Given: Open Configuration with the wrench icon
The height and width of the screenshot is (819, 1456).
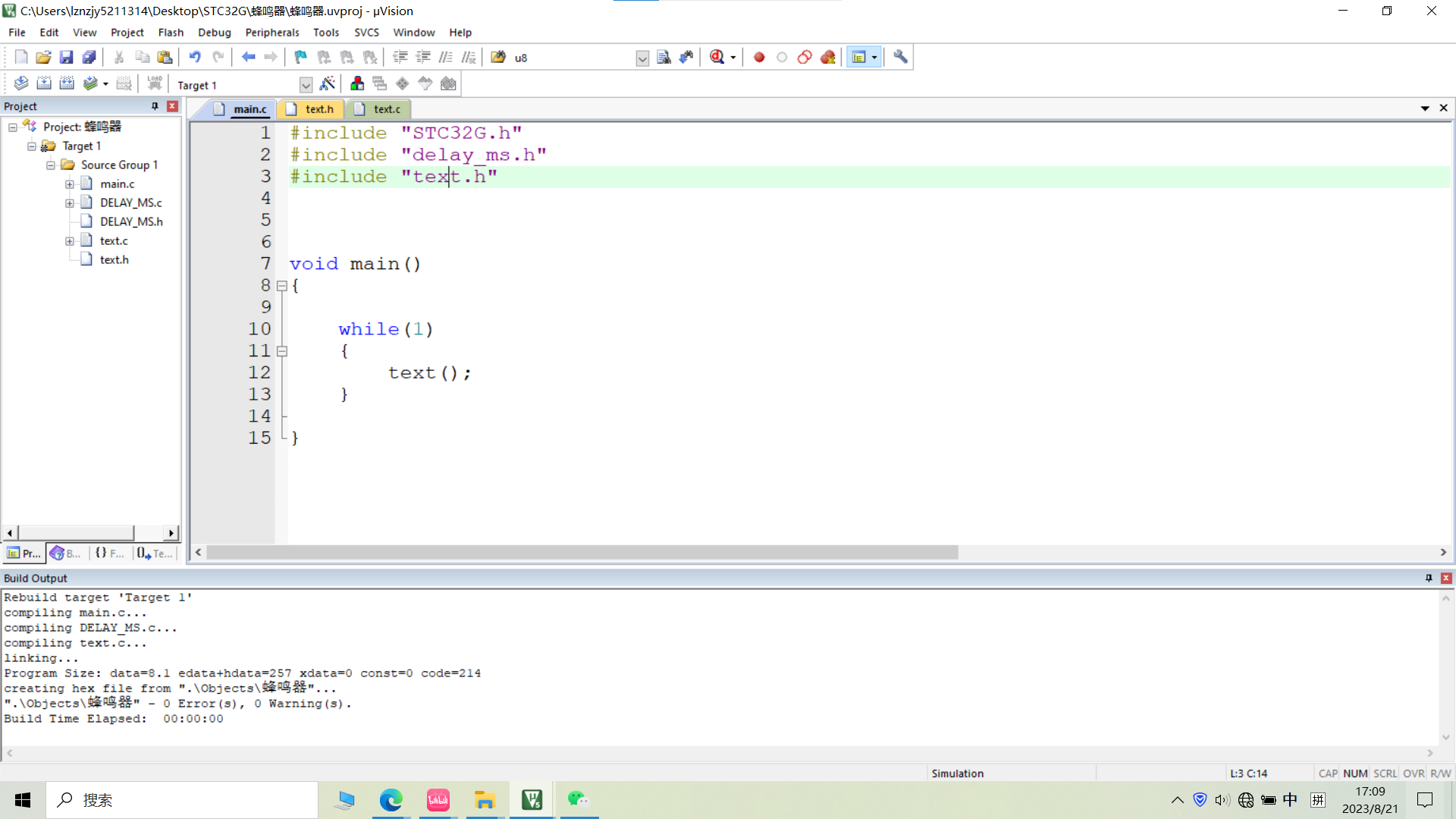Looking at the screenshot, I should click(x=900, y=57).
